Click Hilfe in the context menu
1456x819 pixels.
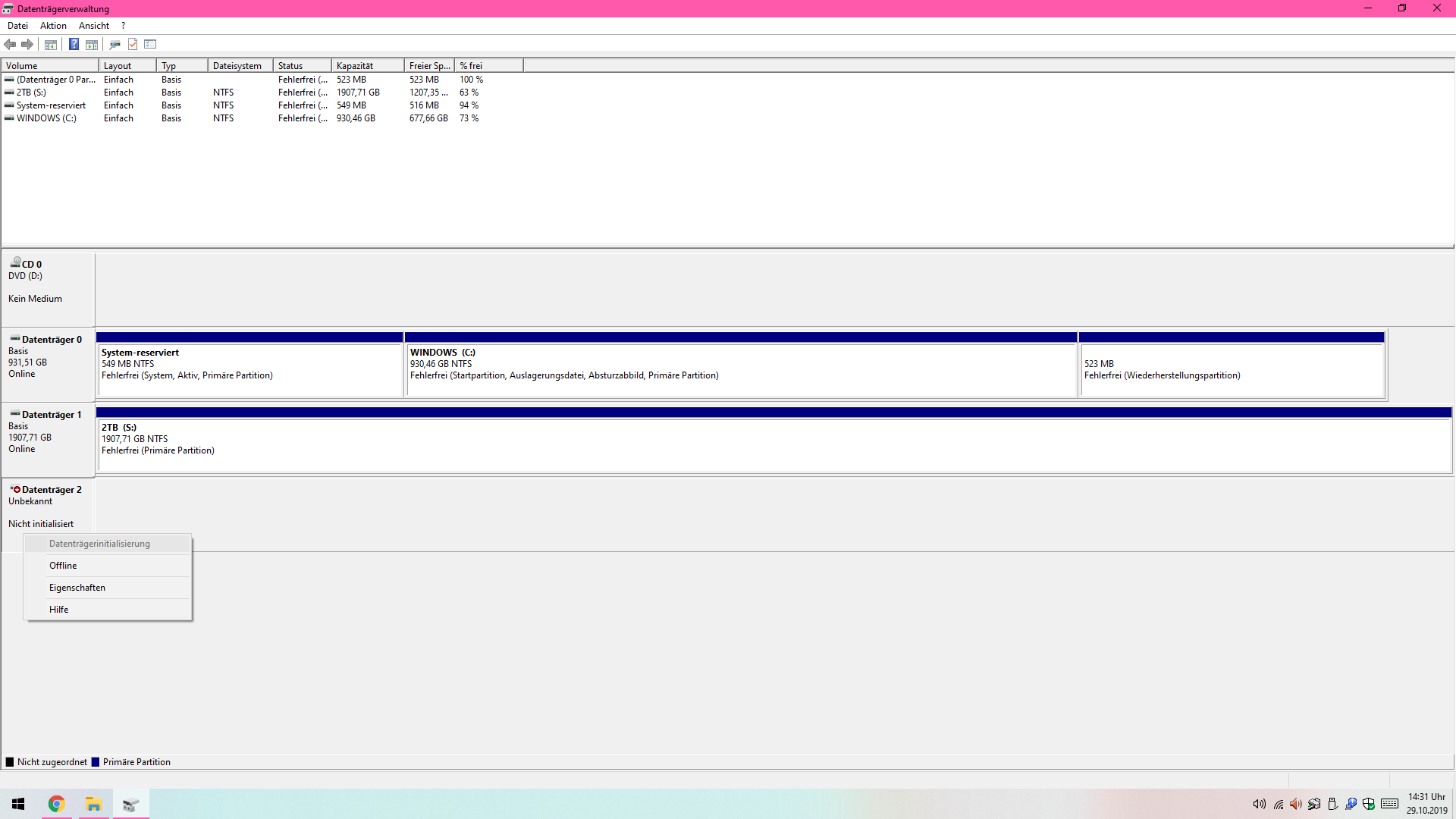coord(59,610)
